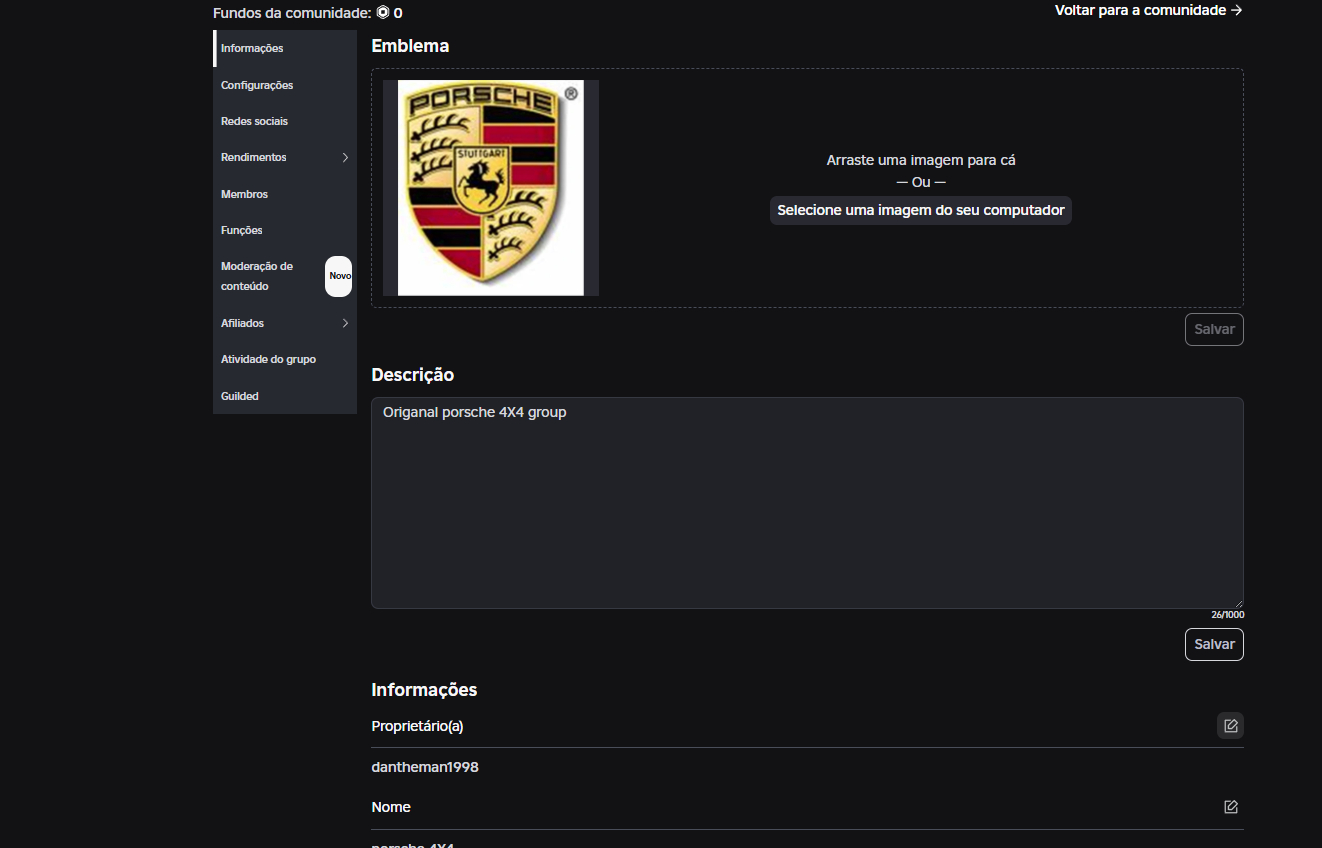Click Salvar below the description box
The width and height of the screenshot is (1322, 848).
[x=1214, y=645]
